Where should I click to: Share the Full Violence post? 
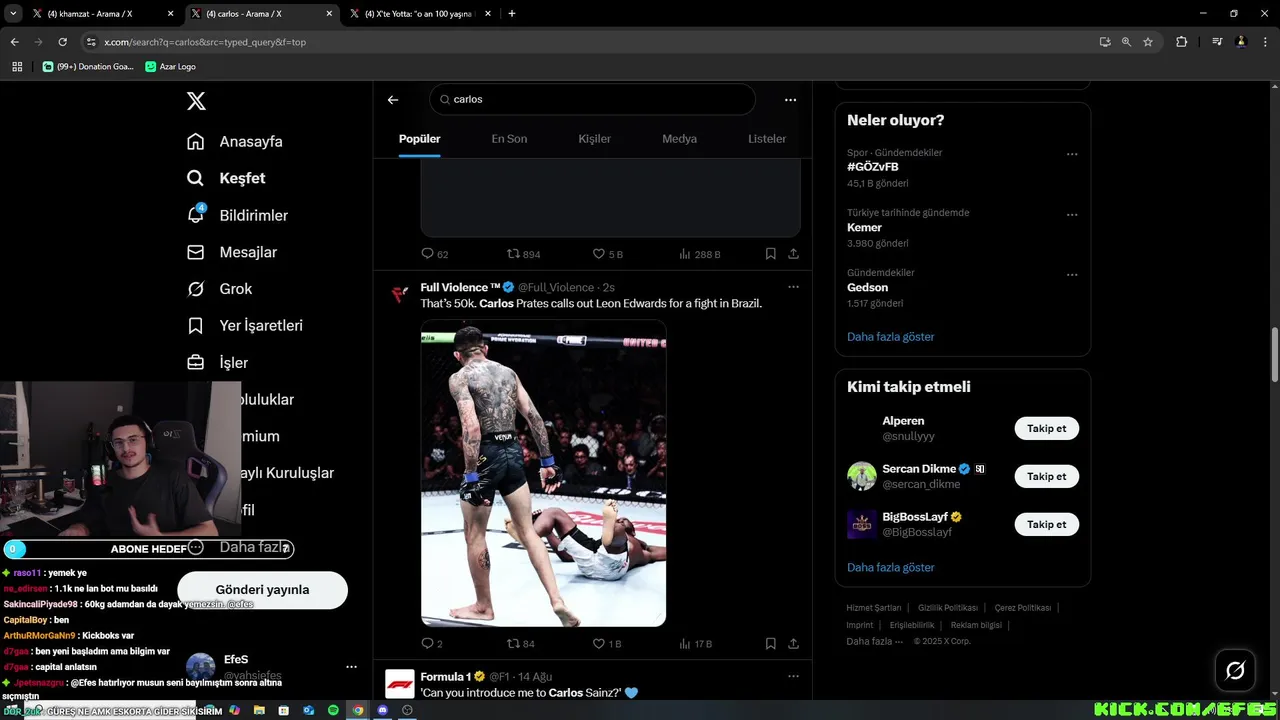click(793, 644)
